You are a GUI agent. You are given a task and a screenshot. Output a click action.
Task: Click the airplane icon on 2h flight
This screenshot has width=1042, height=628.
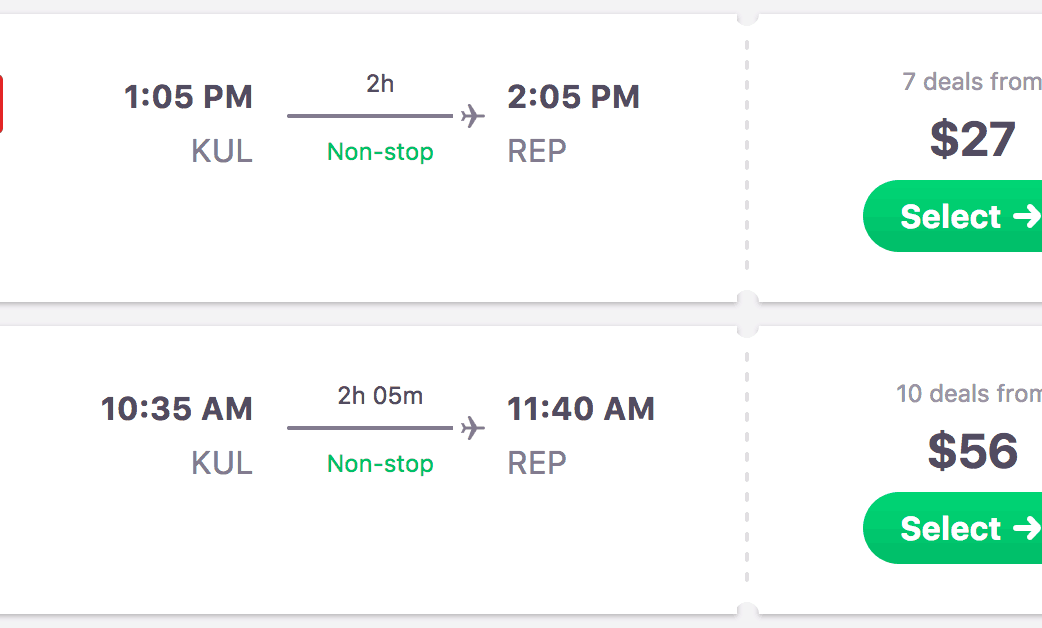[x=473, y=117]
